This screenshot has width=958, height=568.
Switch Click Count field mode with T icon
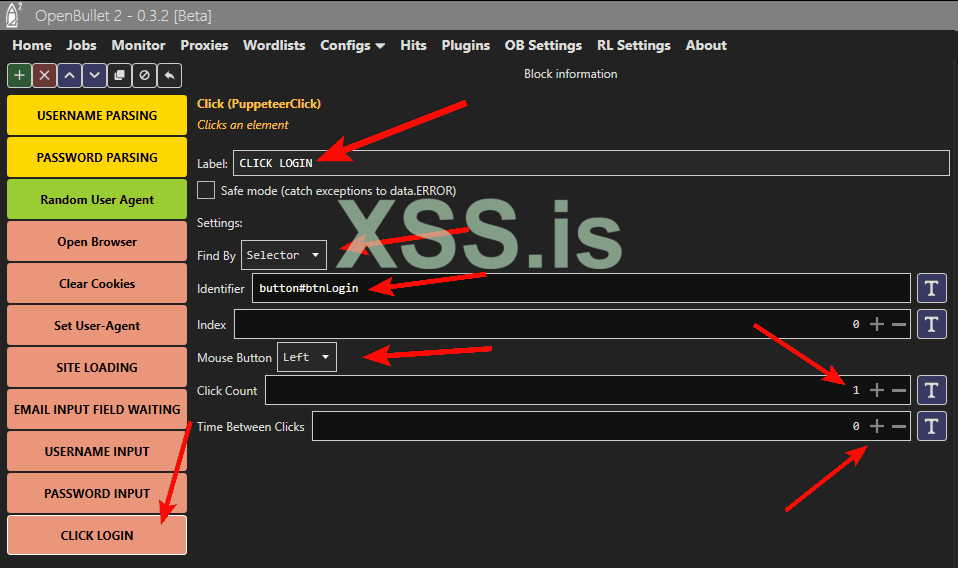(932, 390)
